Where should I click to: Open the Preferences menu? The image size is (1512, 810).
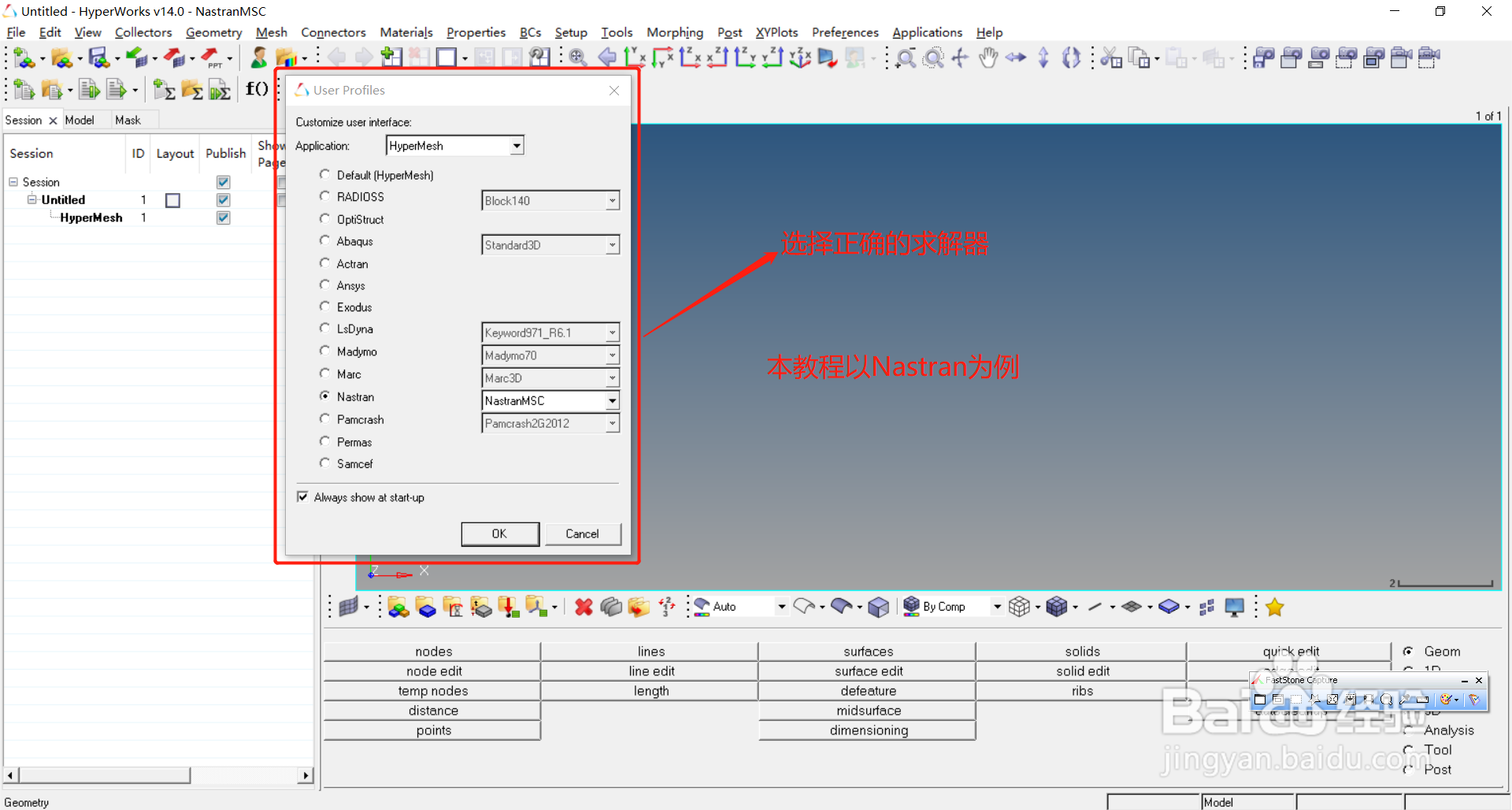tap(845, 32)
